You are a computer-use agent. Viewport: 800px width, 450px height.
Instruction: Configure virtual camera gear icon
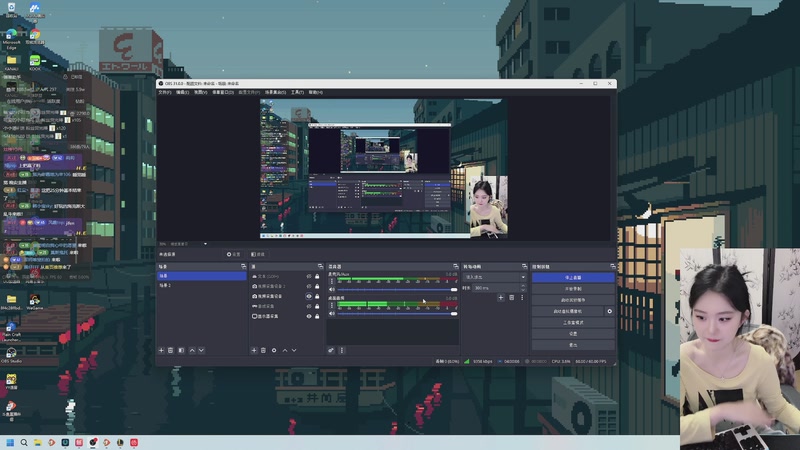pyautogui.click(x=609, y=311)
